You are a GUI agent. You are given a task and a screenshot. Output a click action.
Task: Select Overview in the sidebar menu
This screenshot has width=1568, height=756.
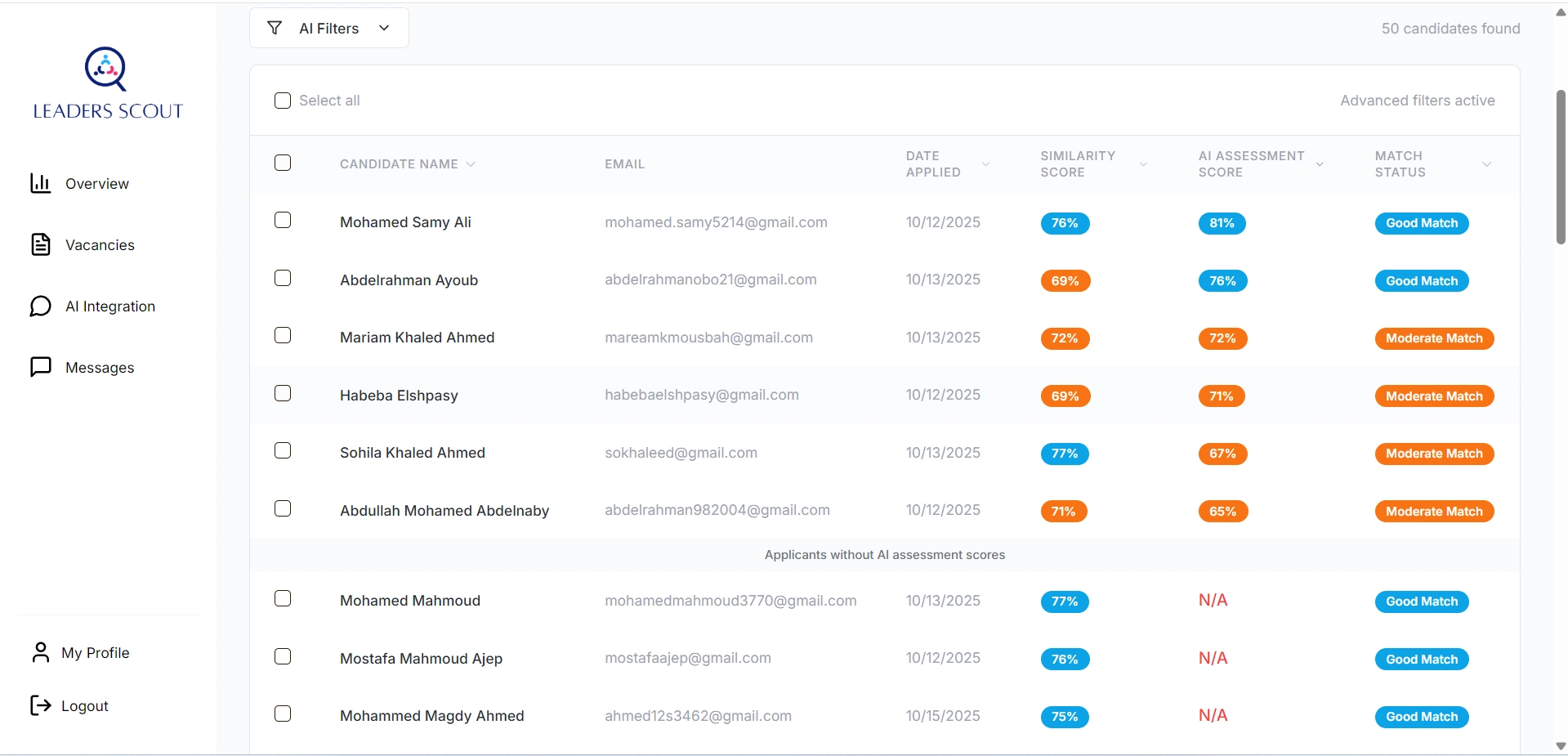[x=96, y=183]
